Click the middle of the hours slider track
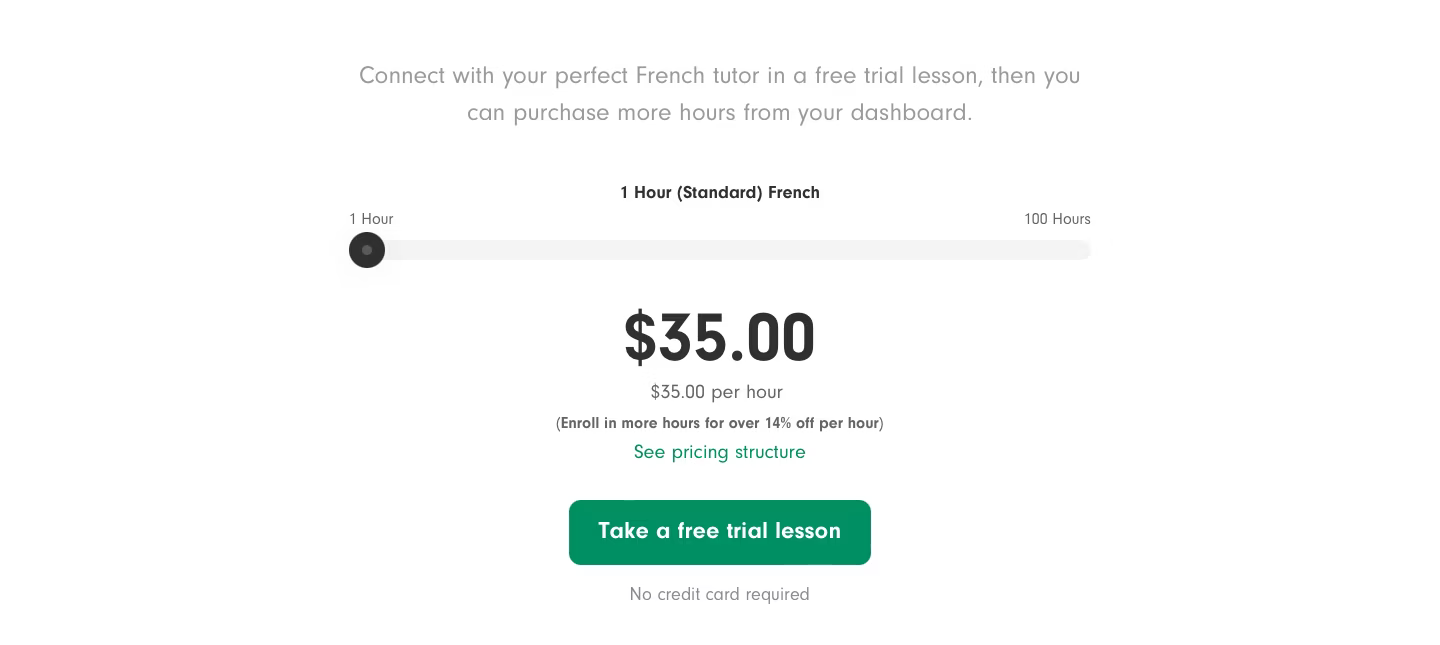This screenshot has width=1440, height=645. tap(720, 250)
